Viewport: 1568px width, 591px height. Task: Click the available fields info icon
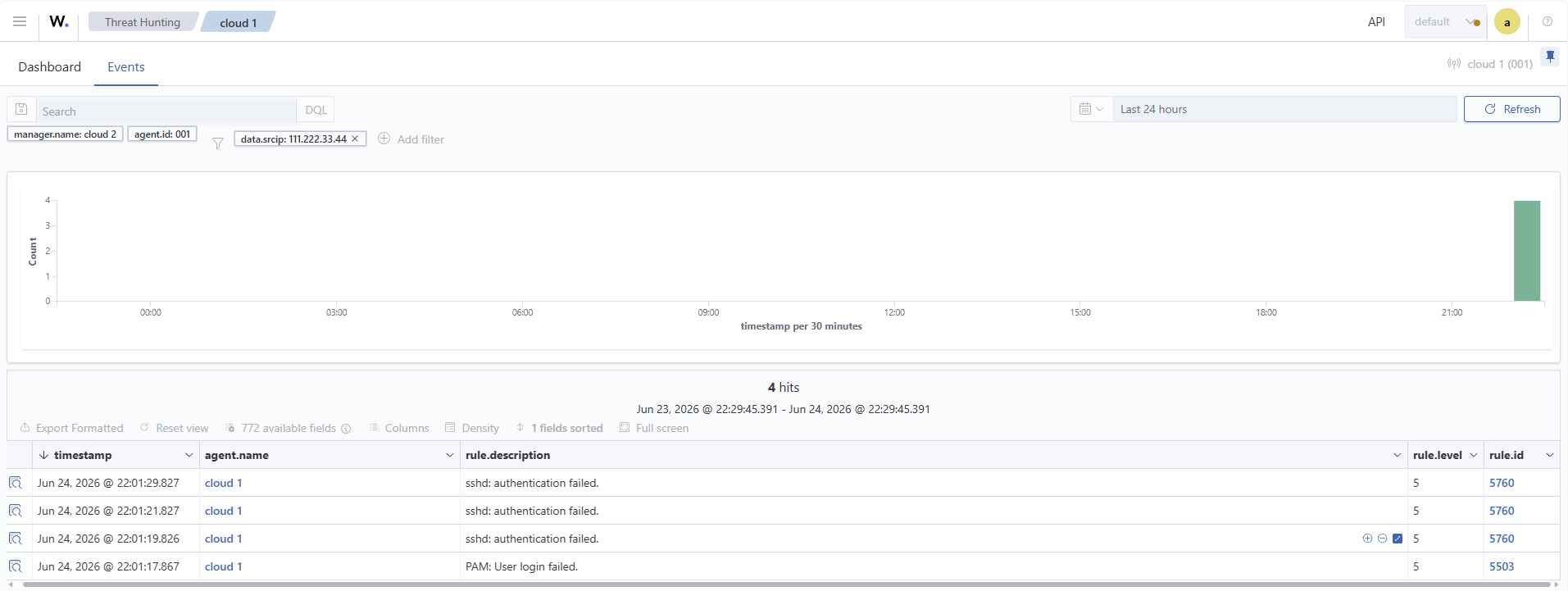tap(346, 429)
